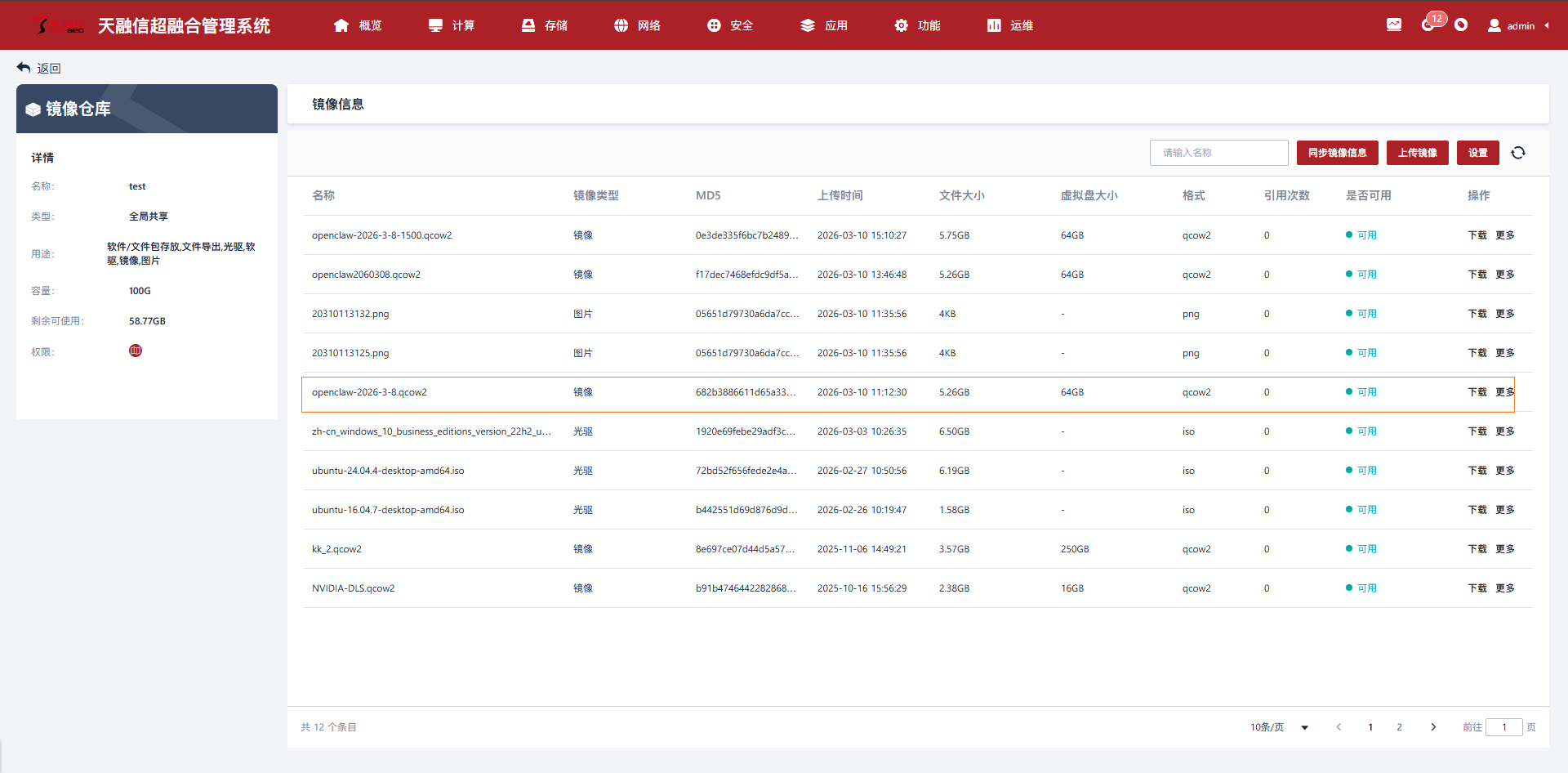Expand the arrow next to admin
1568x773 pixels.
coord(1547,25)
